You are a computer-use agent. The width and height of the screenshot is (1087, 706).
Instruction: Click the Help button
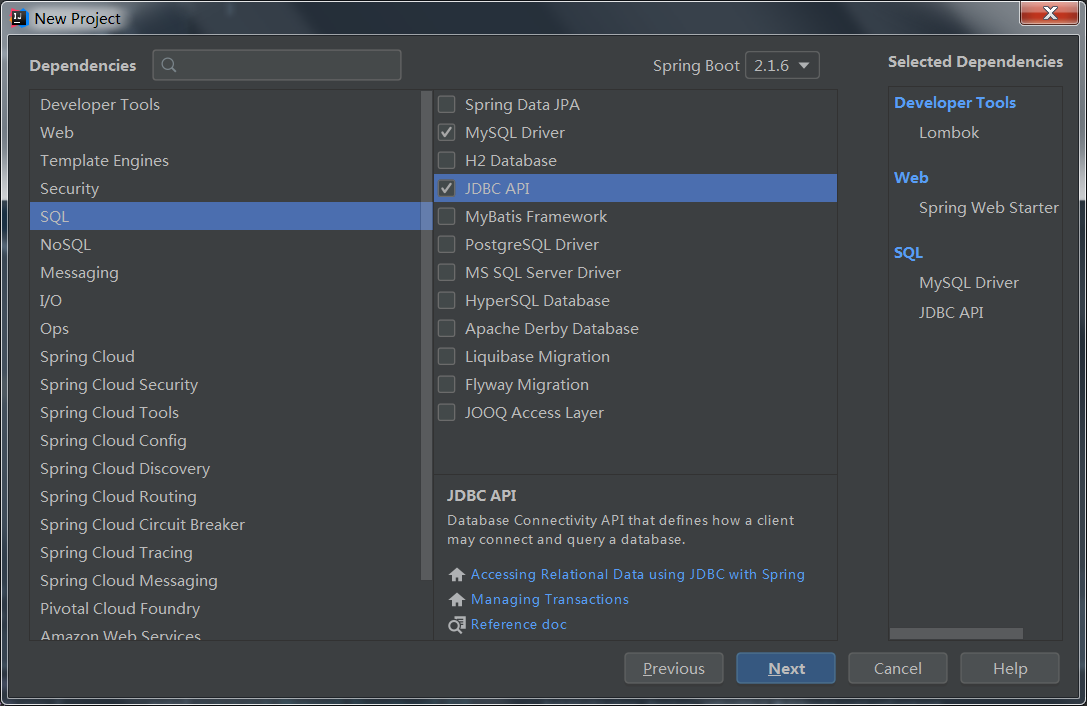click(x=1010, y=669)
